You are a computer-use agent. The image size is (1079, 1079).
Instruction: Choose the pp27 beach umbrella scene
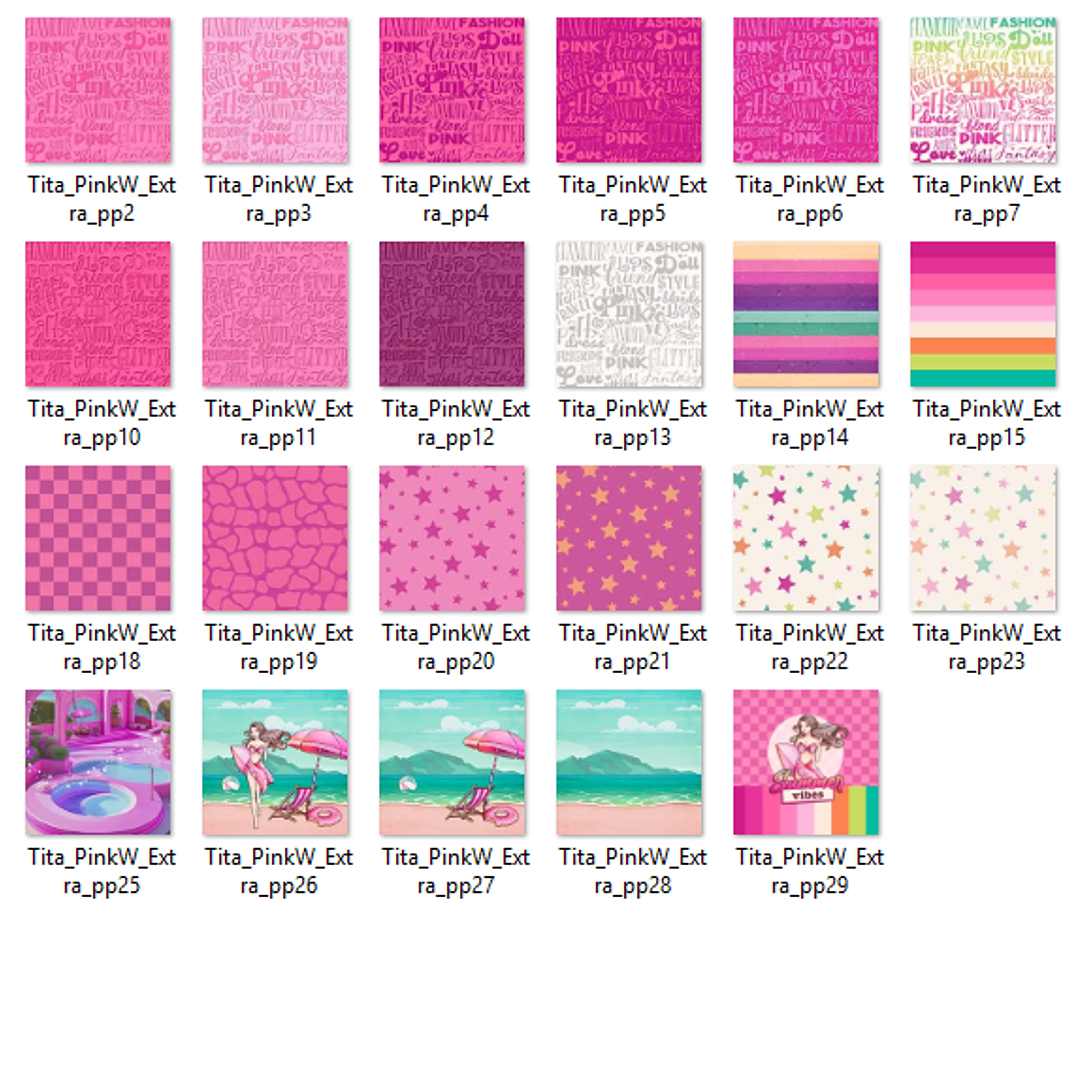coord(452,762)
